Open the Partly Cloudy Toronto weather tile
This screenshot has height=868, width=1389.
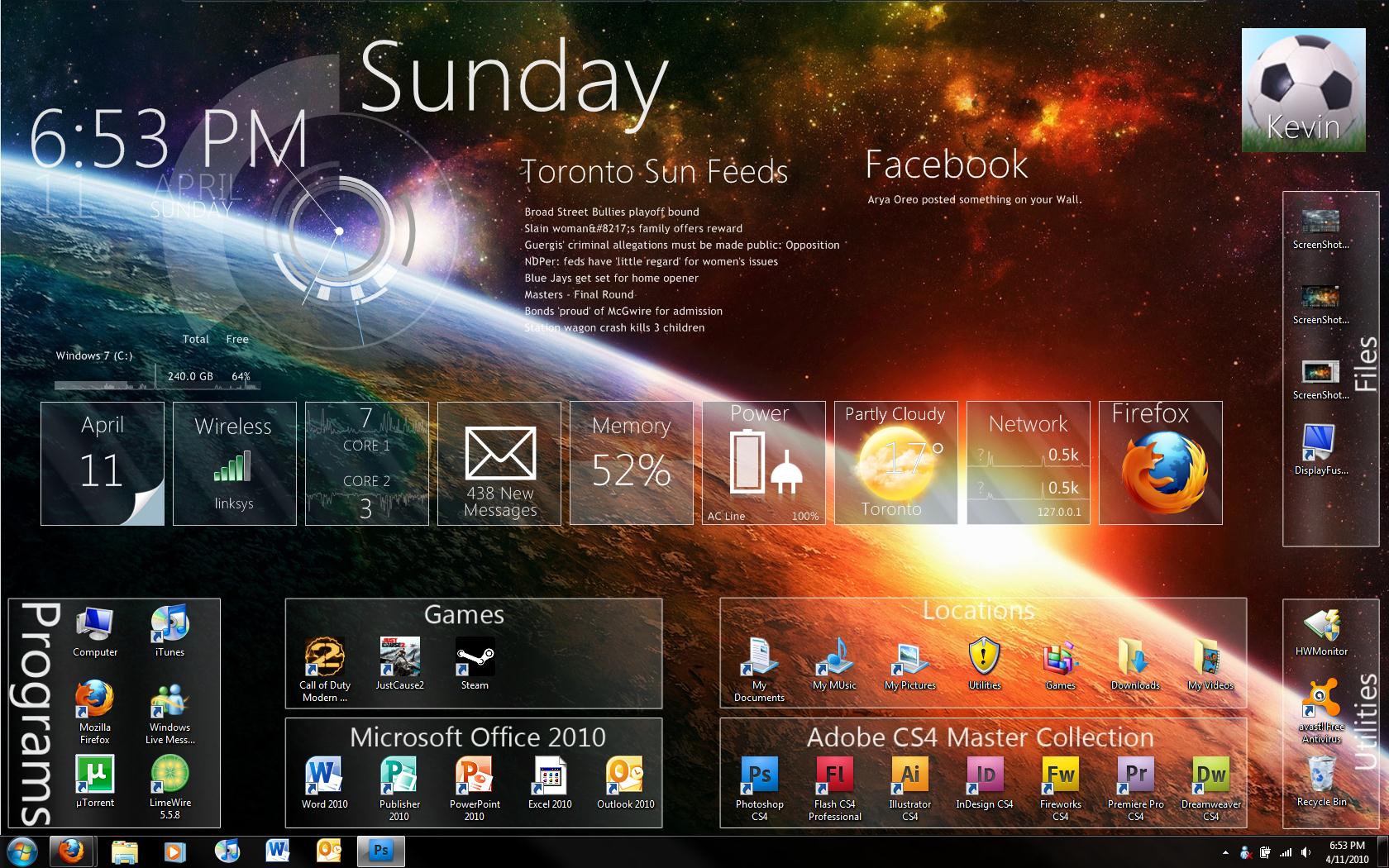(x=895, y=463)
